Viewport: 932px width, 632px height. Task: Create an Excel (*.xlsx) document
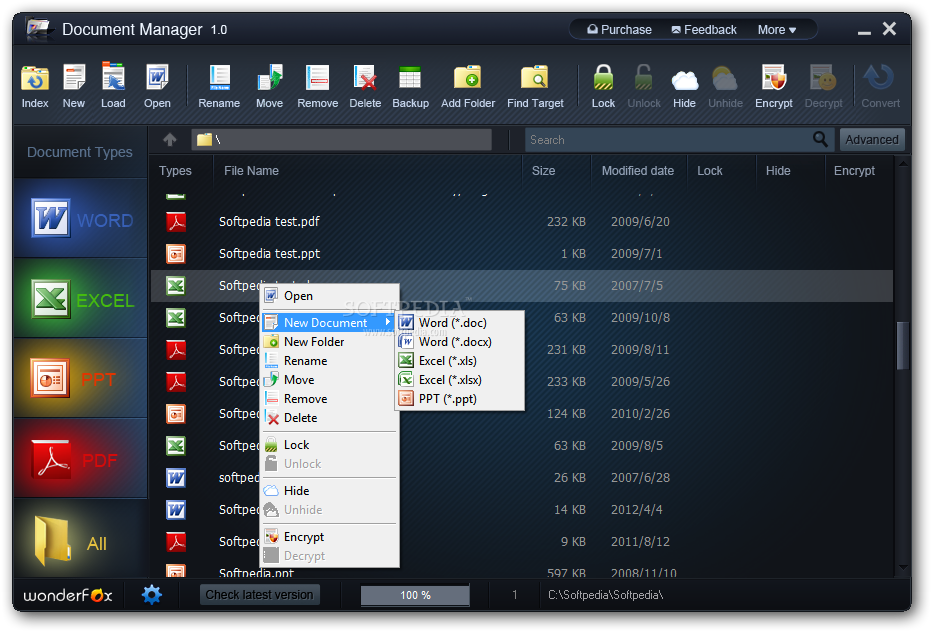[x=459, y=379]
